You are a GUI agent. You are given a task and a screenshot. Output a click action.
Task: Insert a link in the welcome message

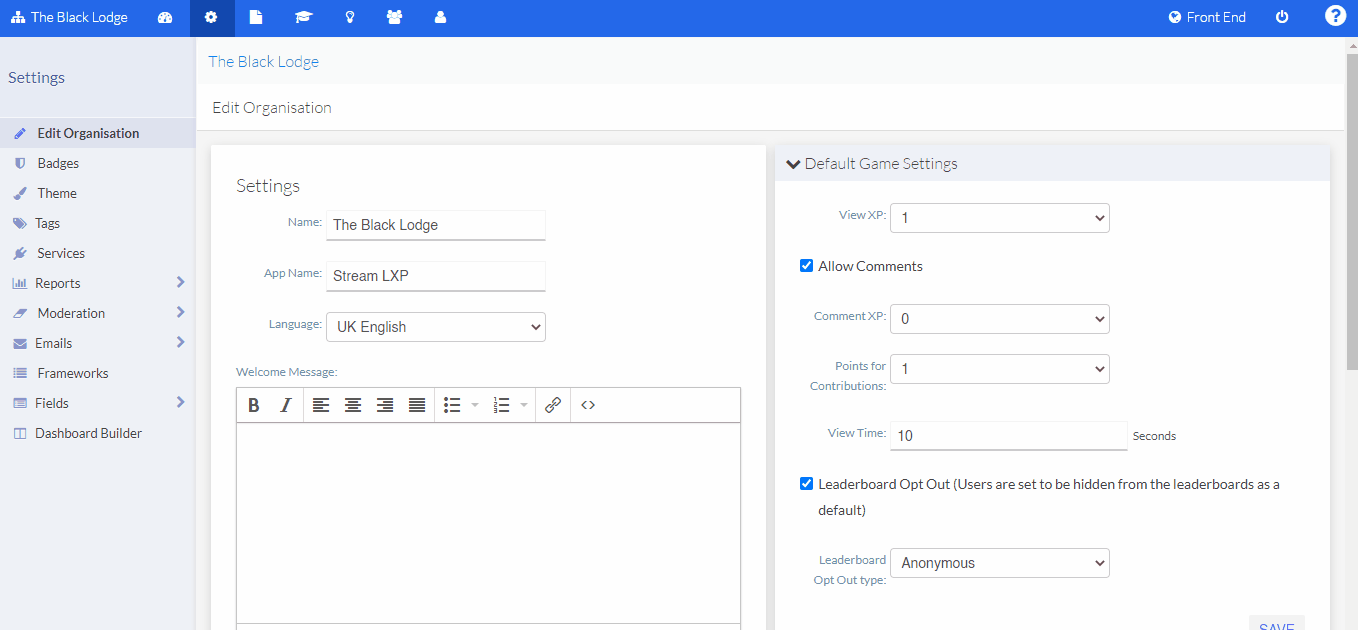click(552, 404)
